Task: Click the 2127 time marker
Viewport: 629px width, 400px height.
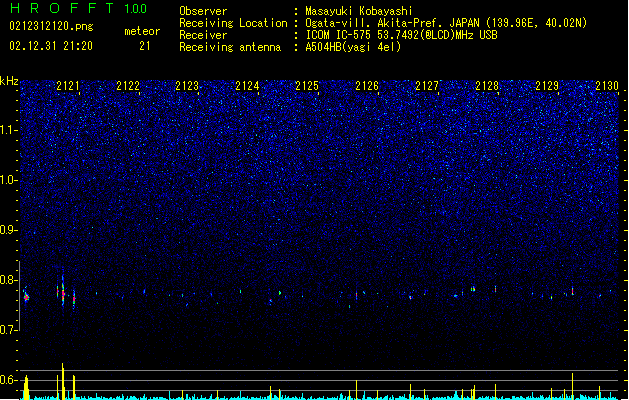Action: (427, 86)
